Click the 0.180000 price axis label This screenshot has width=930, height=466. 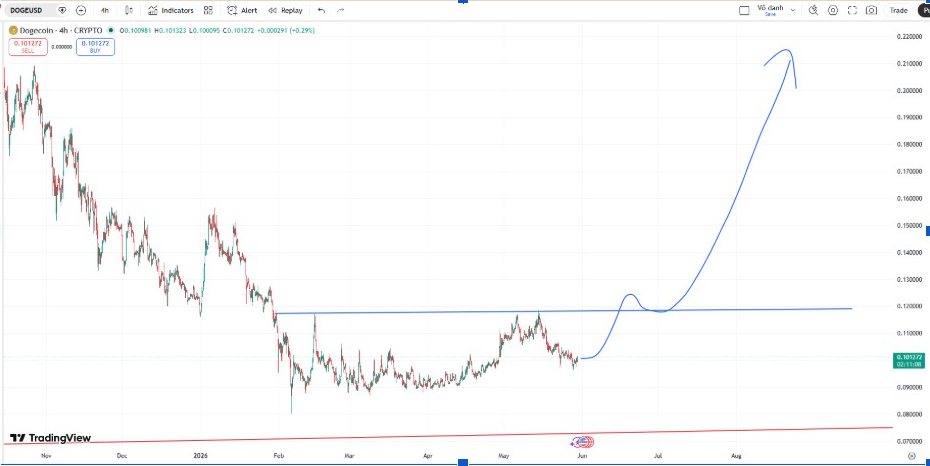909,144
